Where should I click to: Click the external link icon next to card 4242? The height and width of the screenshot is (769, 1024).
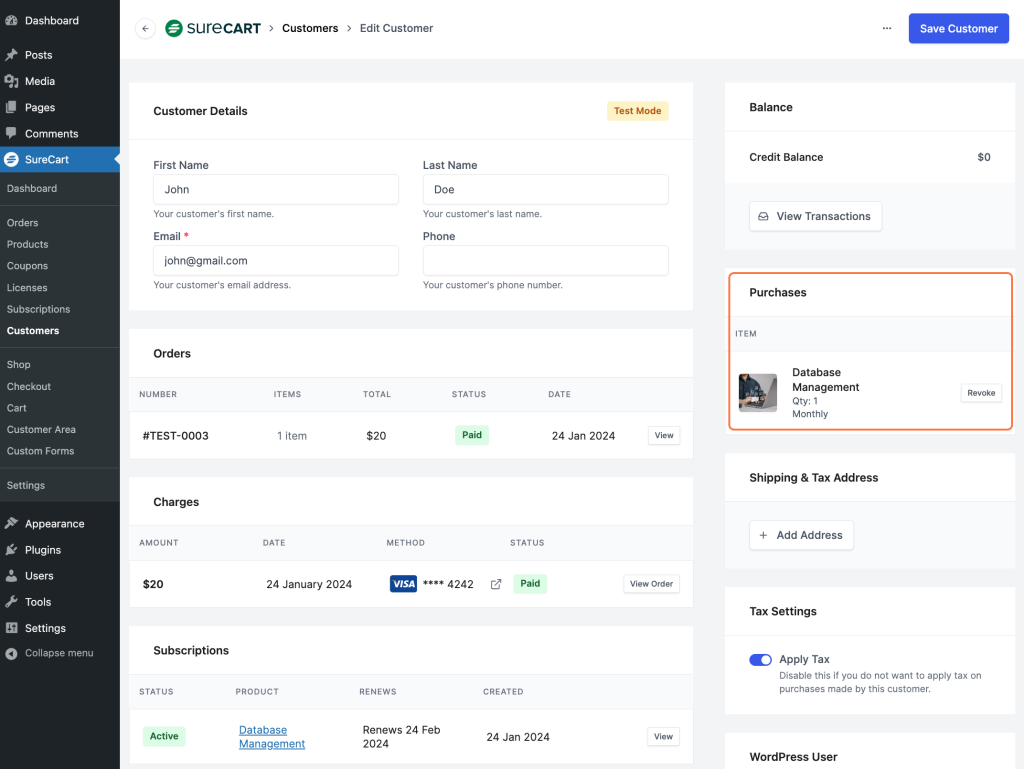pyautogui.click(x=496, y=584)
